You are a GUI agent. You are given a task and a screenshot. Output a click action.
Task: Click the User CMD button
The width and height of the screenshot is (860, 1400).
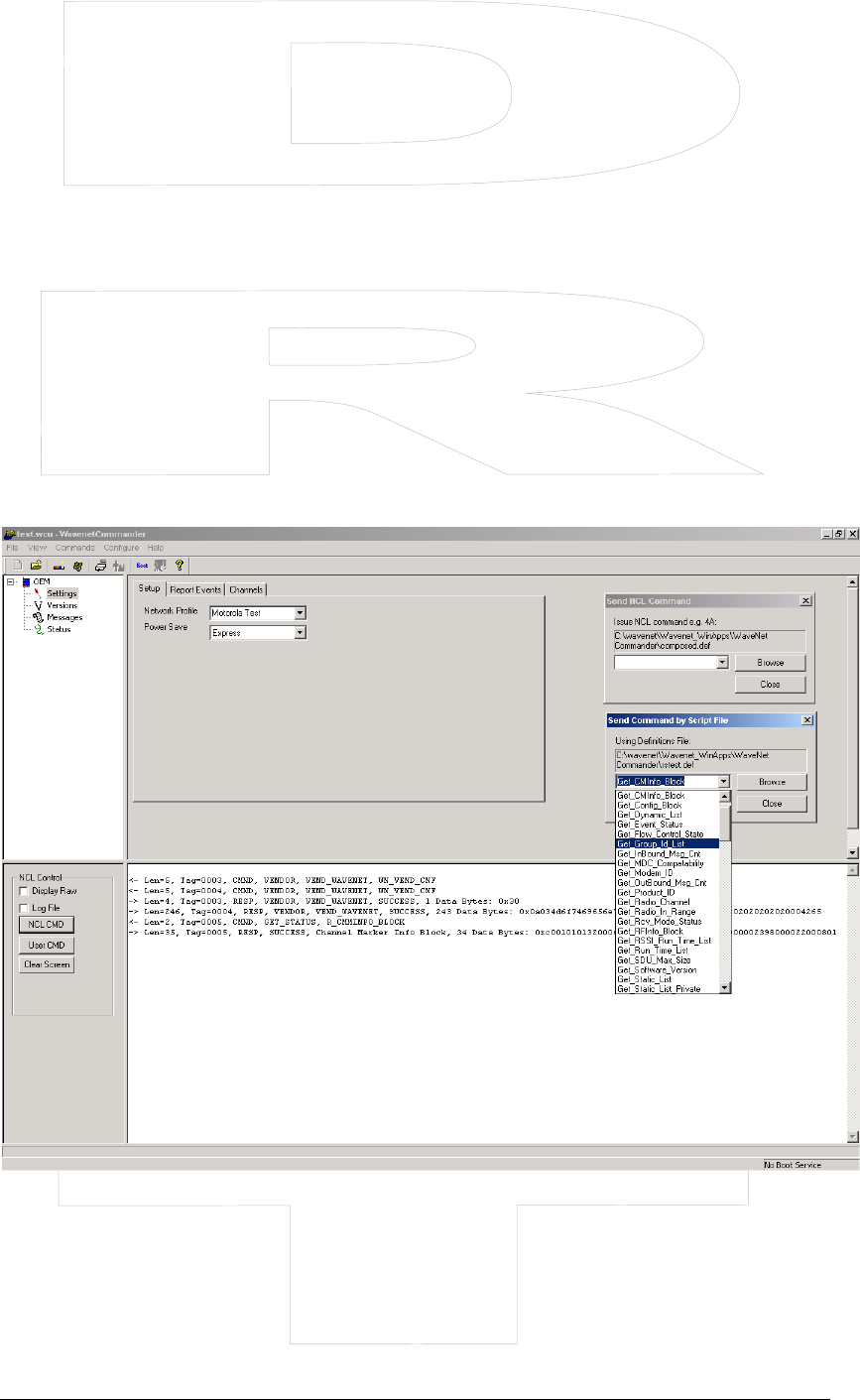tap(47, 945)
